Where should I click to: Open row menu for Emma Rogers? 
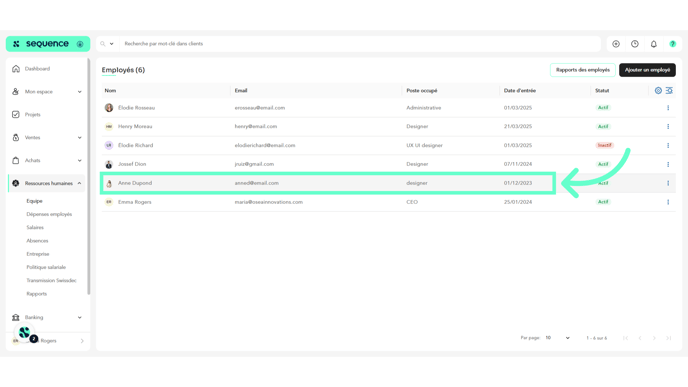coord(668,202)
